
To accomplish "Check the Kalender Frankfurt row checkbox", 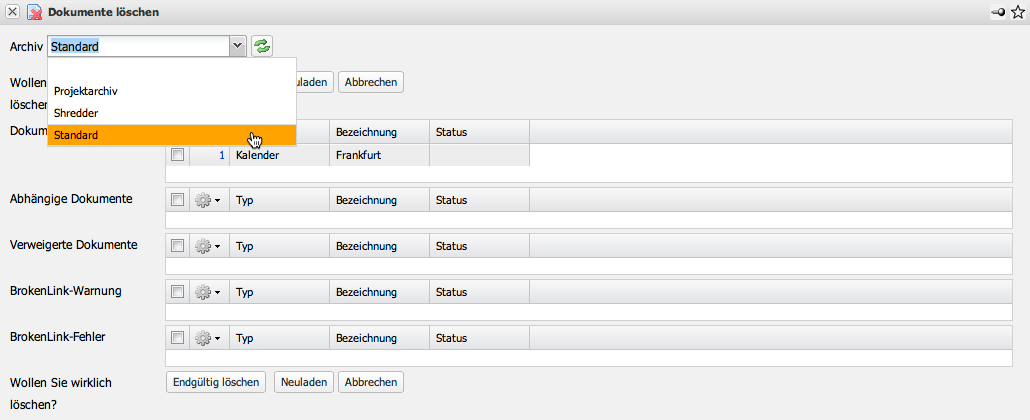I will click(177, 155).
